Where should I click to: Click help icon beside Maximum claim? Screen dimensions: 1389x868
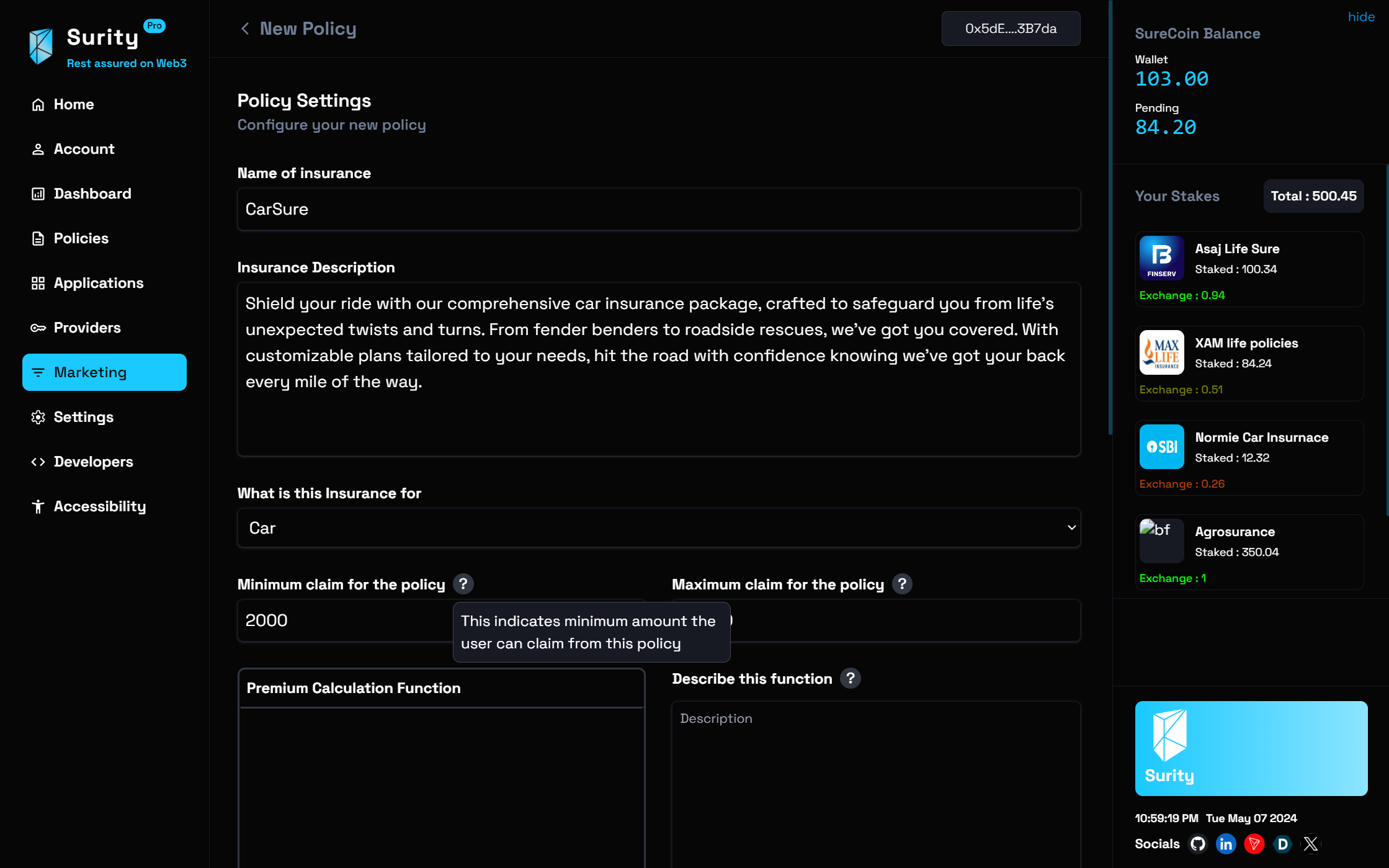coord(902,584)
